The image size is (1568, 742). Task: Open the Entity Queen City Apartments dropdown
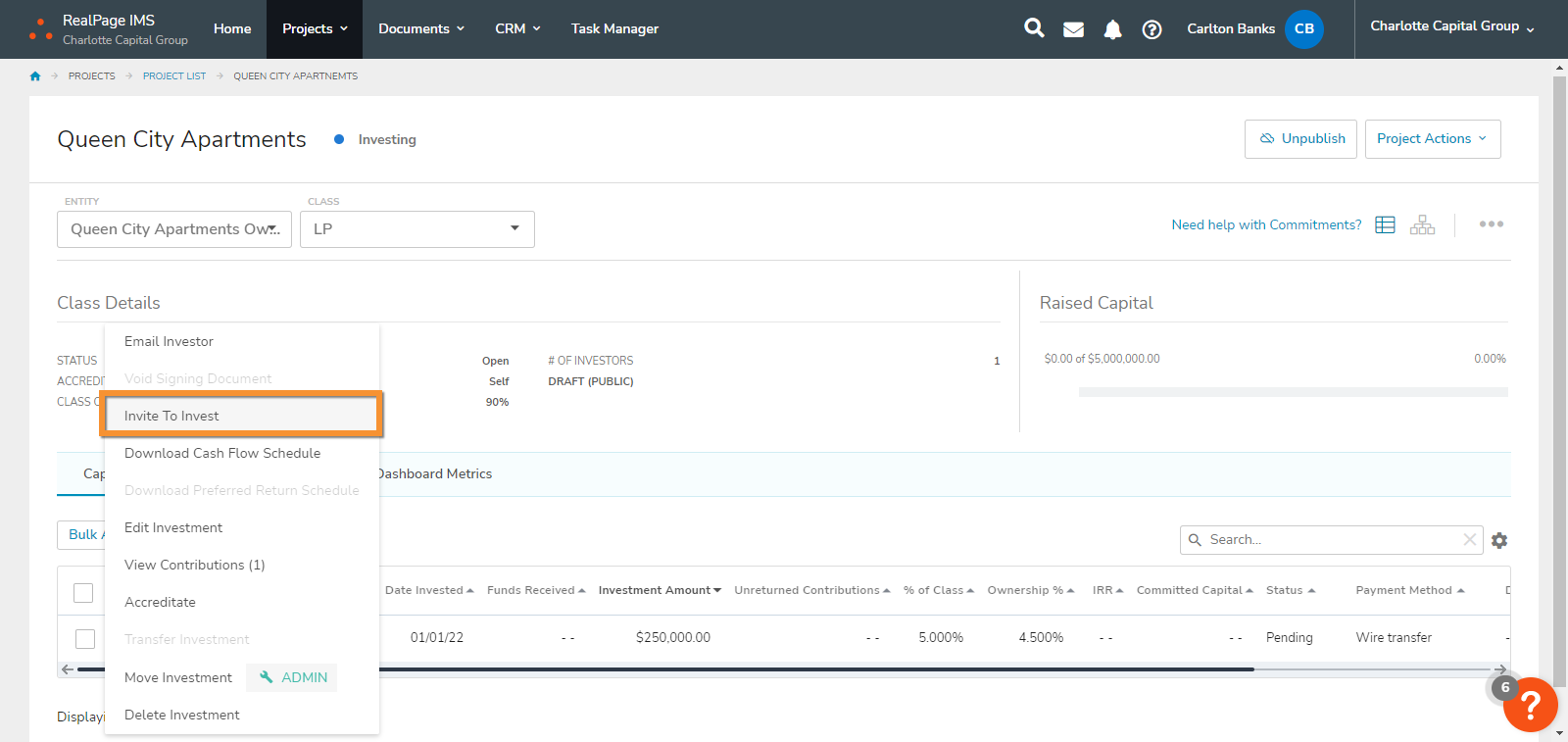[174, 229]
